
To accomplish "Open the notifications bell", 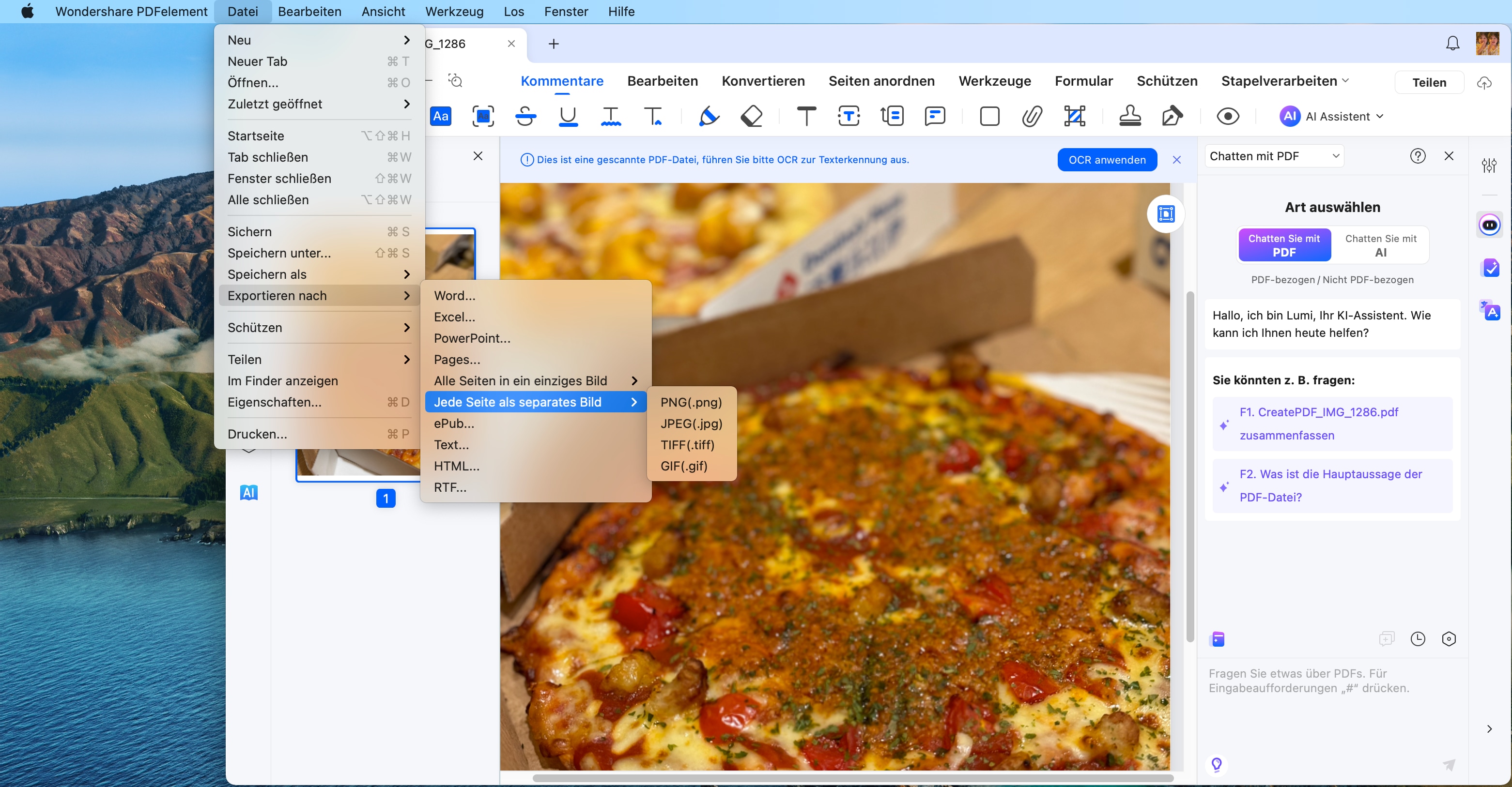I will click(1453, 44).
